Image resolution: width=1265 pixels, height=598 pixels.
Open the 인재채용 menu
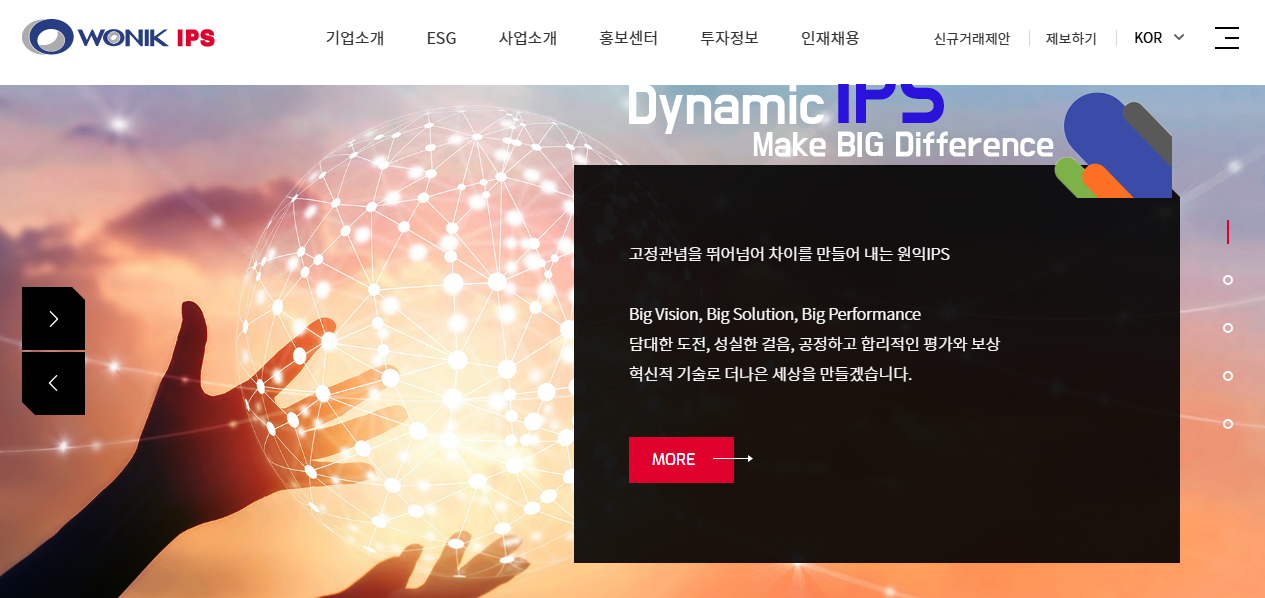(x=830, y=38)
